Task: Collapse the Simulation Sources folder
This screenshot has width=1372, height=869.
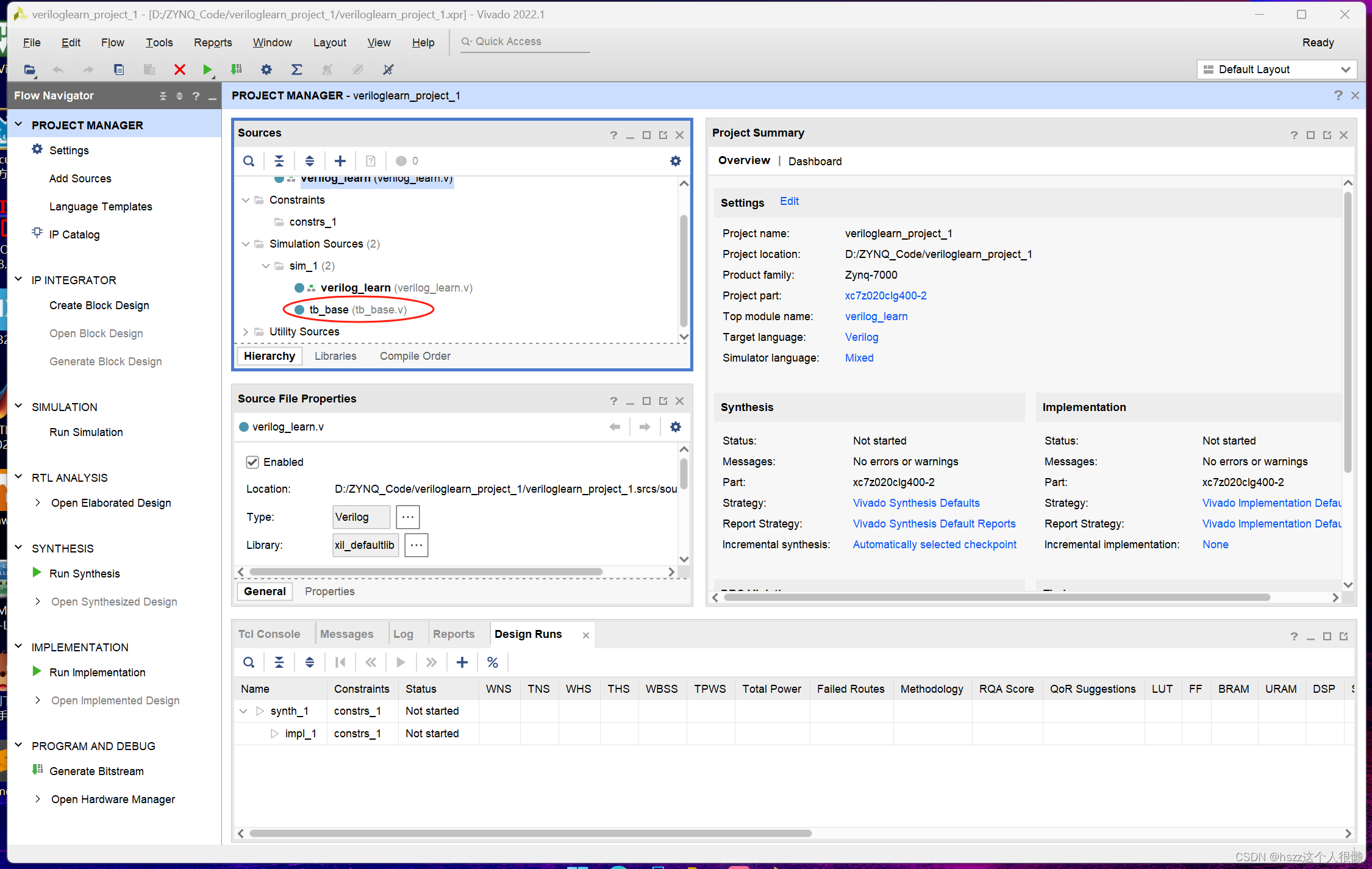Action: [246, 244]
